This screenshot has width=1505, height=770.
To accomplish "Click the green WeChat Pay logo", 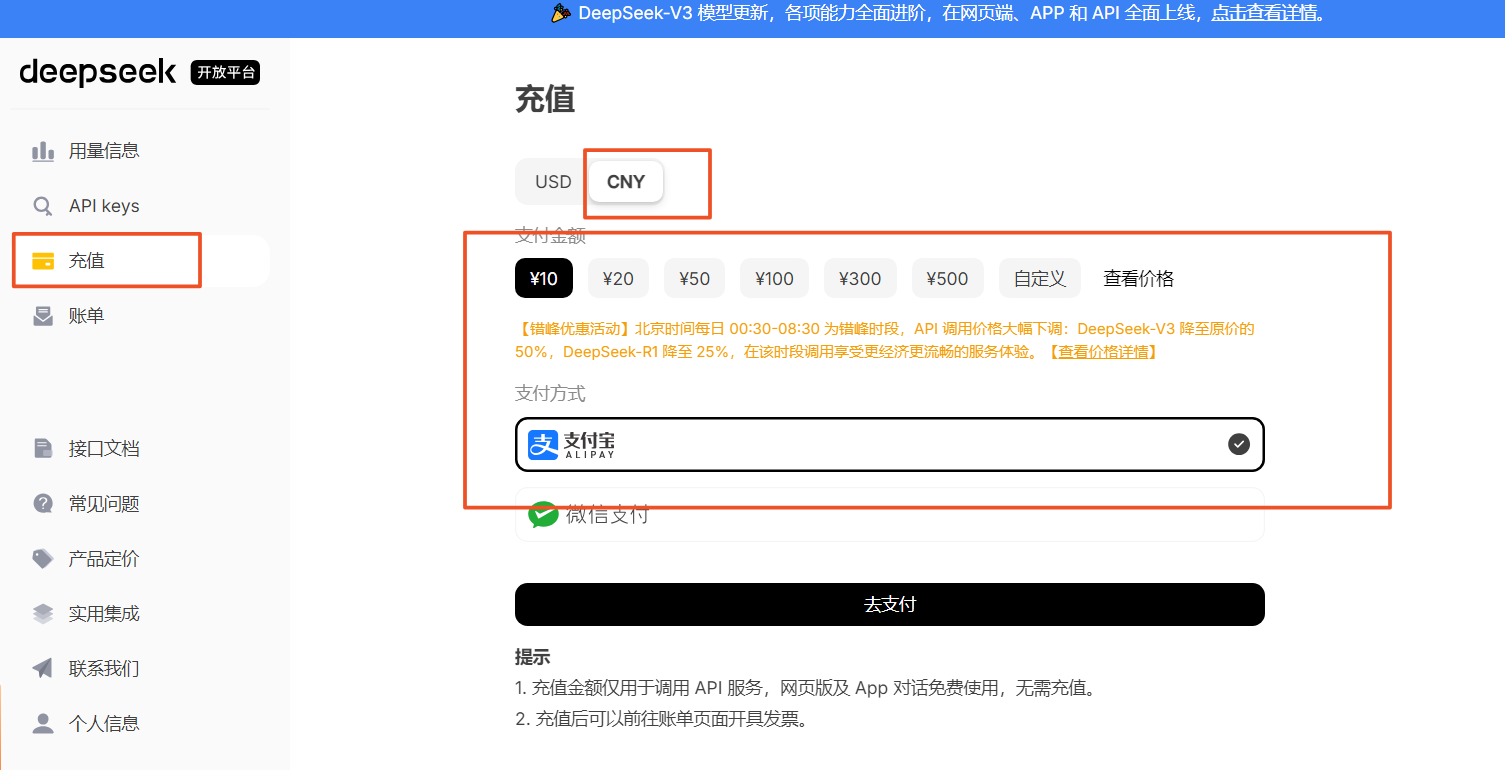I will coord(543,514).
